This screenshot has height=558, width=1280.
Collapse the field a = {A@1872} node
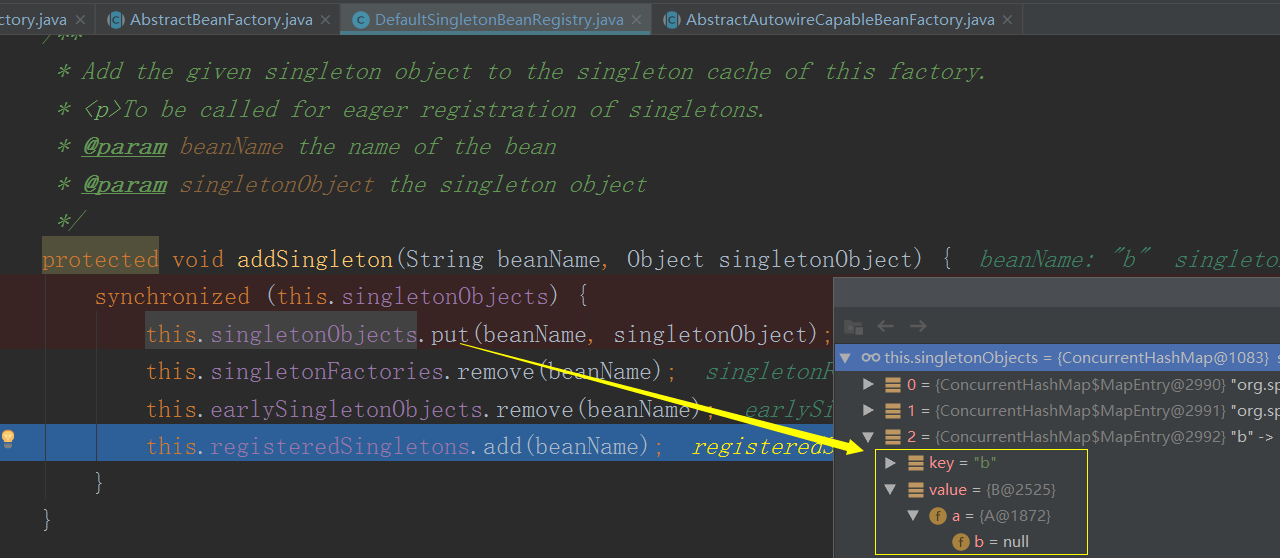[x=913, y=516]
